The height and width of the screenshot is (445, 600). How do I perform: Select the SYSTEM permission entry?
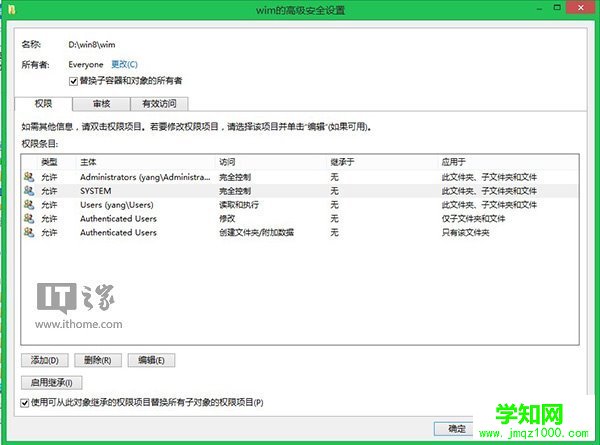[300, 191]
